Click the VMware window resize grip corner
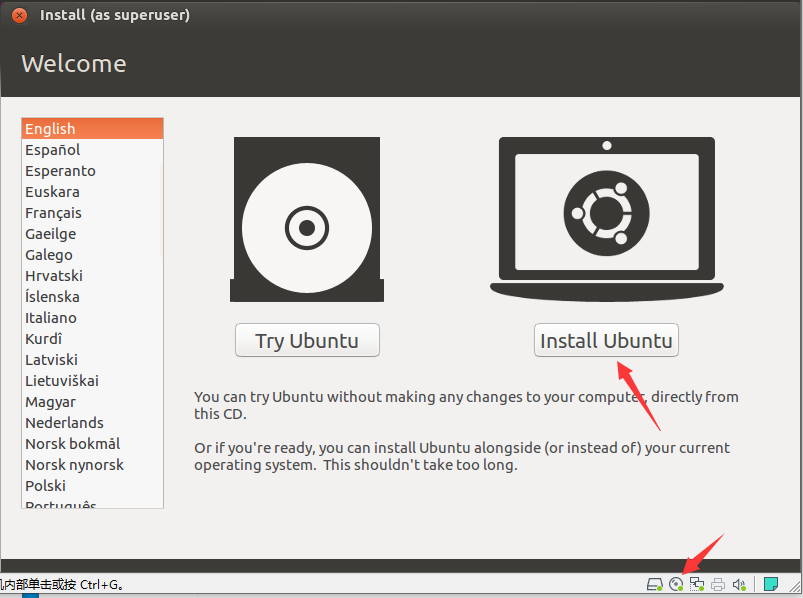The width and height of the screenshot is (803, 598). (x=795, y=588)
